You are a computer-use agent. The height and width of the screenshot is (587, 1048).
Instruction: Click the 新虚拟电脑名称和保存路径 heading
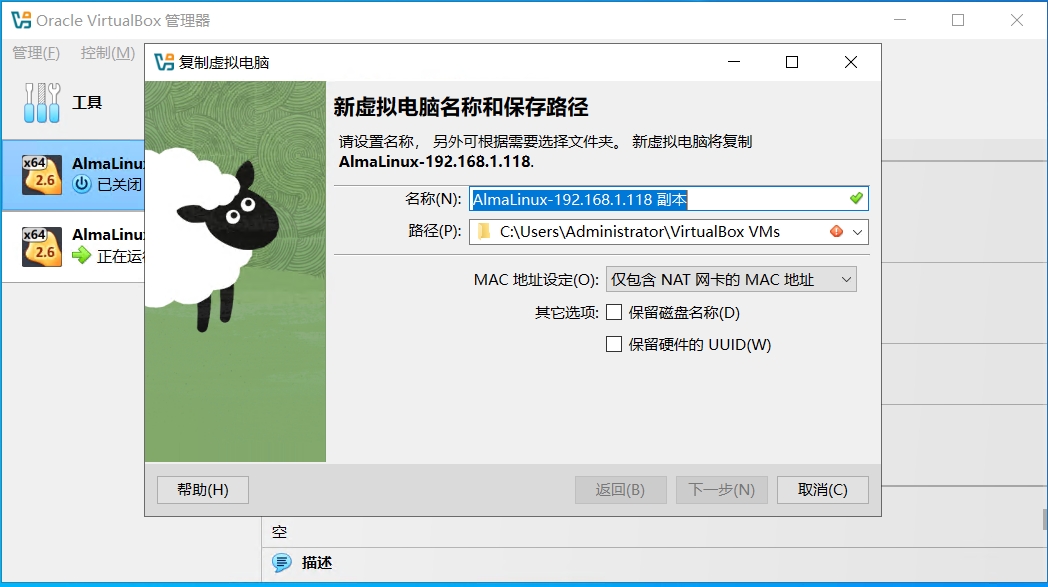click(461, 107)
